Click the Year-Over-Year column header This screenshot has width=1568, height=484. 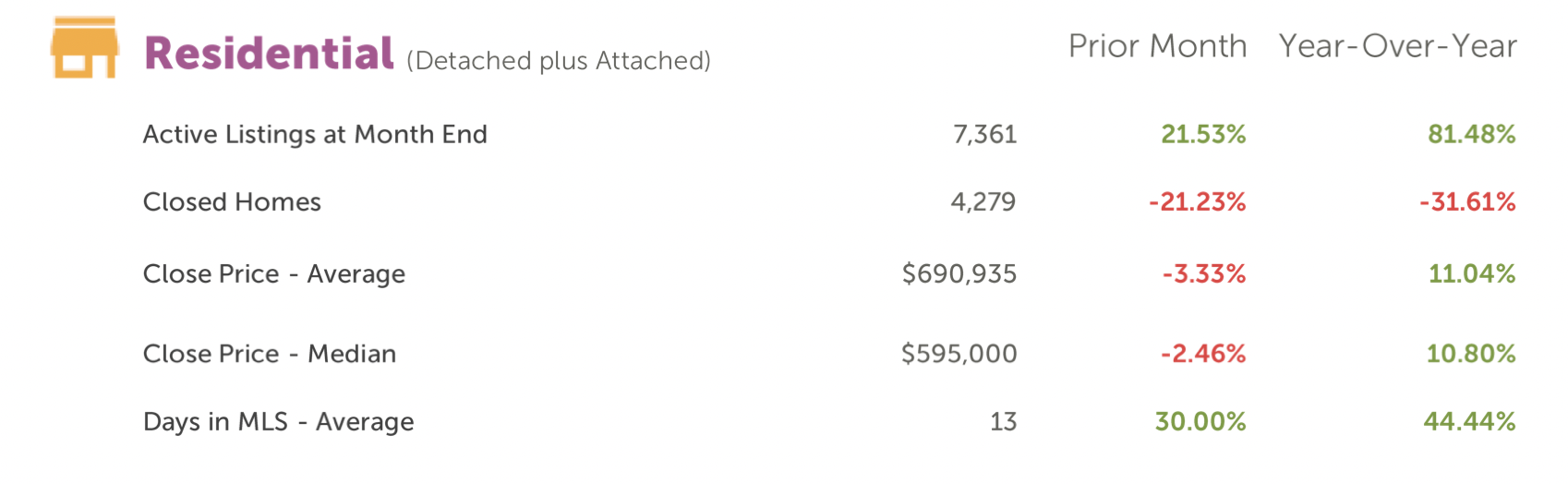[1397, 46]
